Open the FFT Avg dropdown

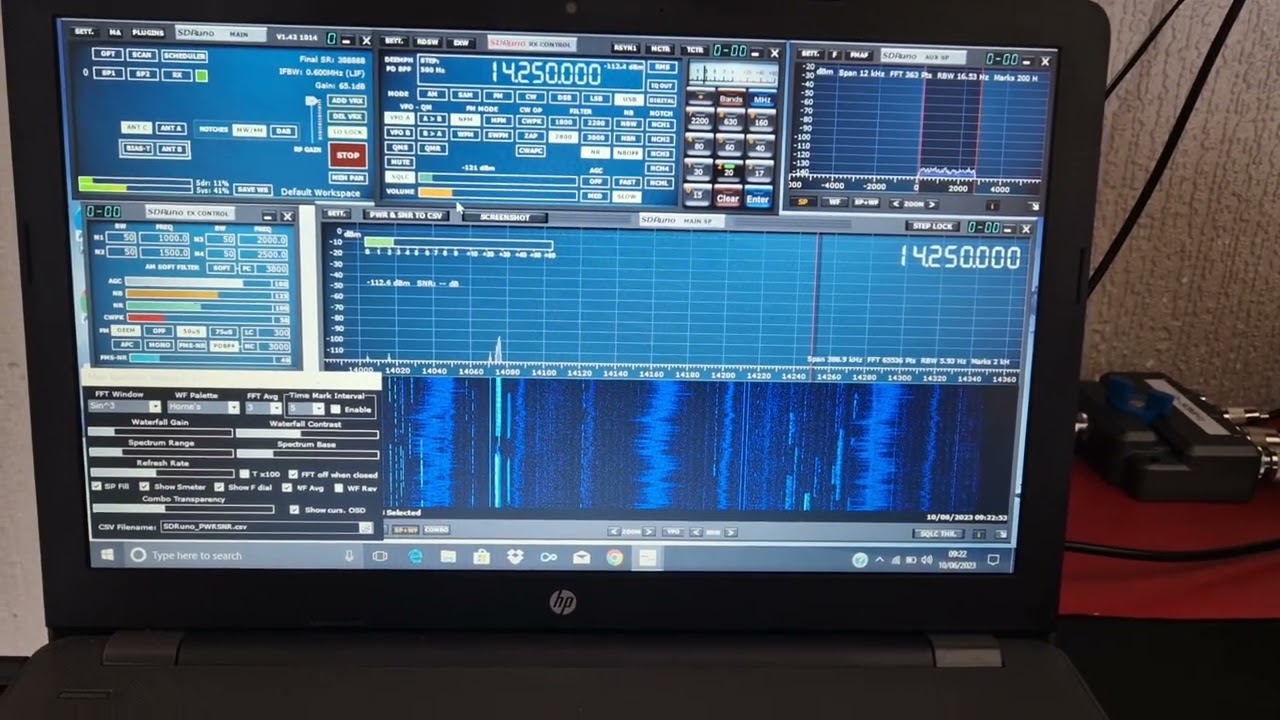coord(277,408)
